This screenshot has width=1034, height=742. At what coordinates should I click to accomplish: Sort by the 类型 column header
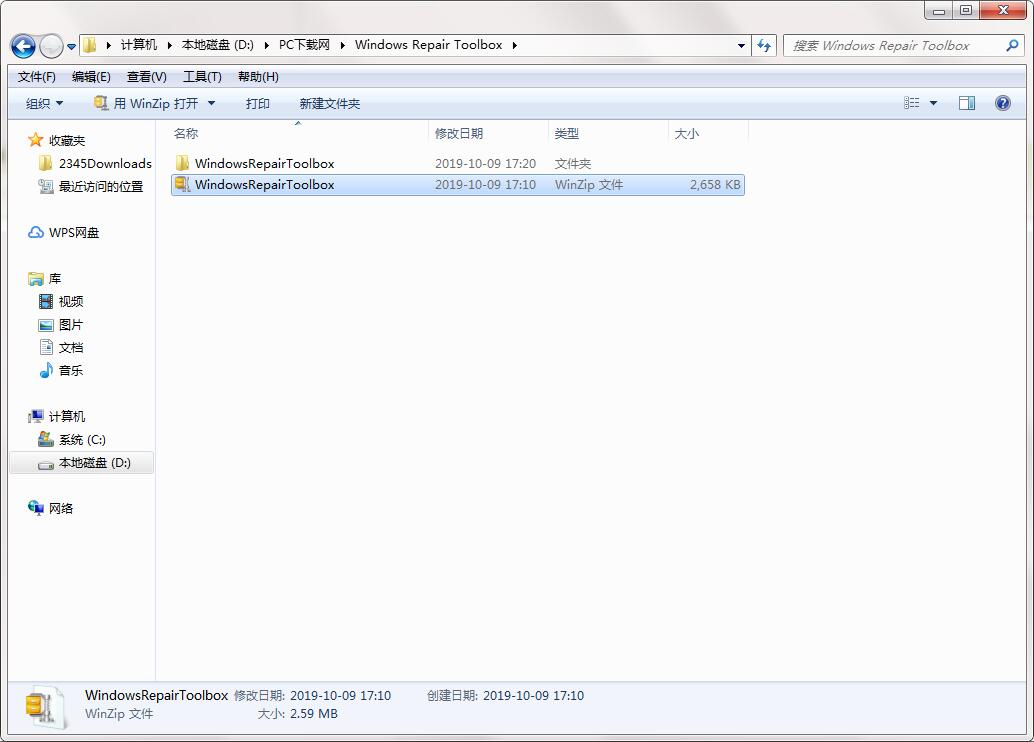[x=608, y=133]
